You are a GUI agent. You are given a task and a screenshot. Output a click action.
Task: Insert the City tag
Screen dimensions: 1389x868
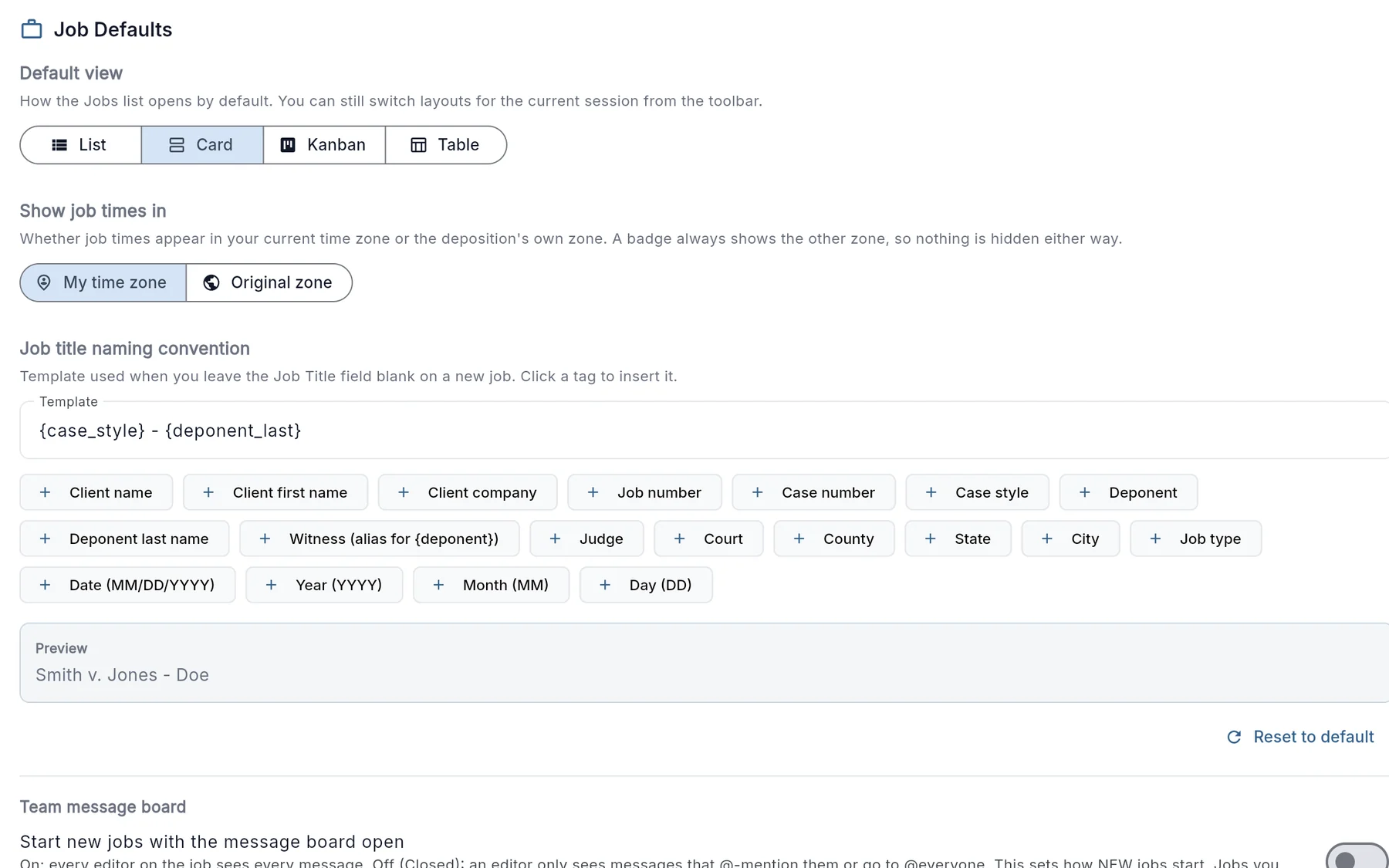coord(1070,539)
